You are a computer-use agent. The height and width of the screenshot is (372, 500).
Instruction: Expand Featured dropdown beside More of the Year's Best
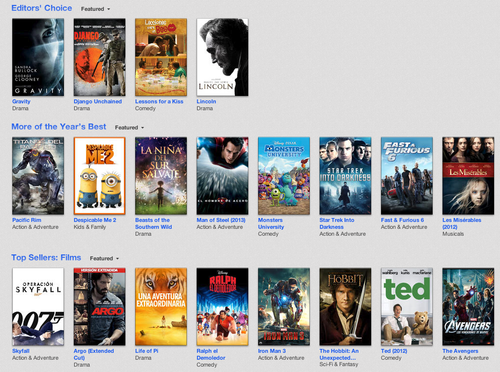[x=129, y=128]
